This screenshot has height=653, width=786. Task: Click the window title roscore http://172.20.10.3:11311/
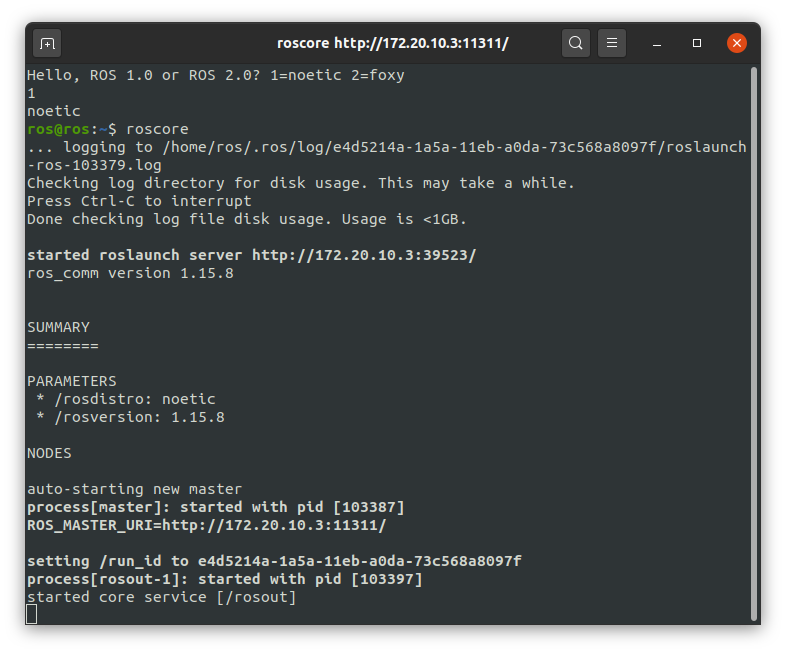coord(392,43)
